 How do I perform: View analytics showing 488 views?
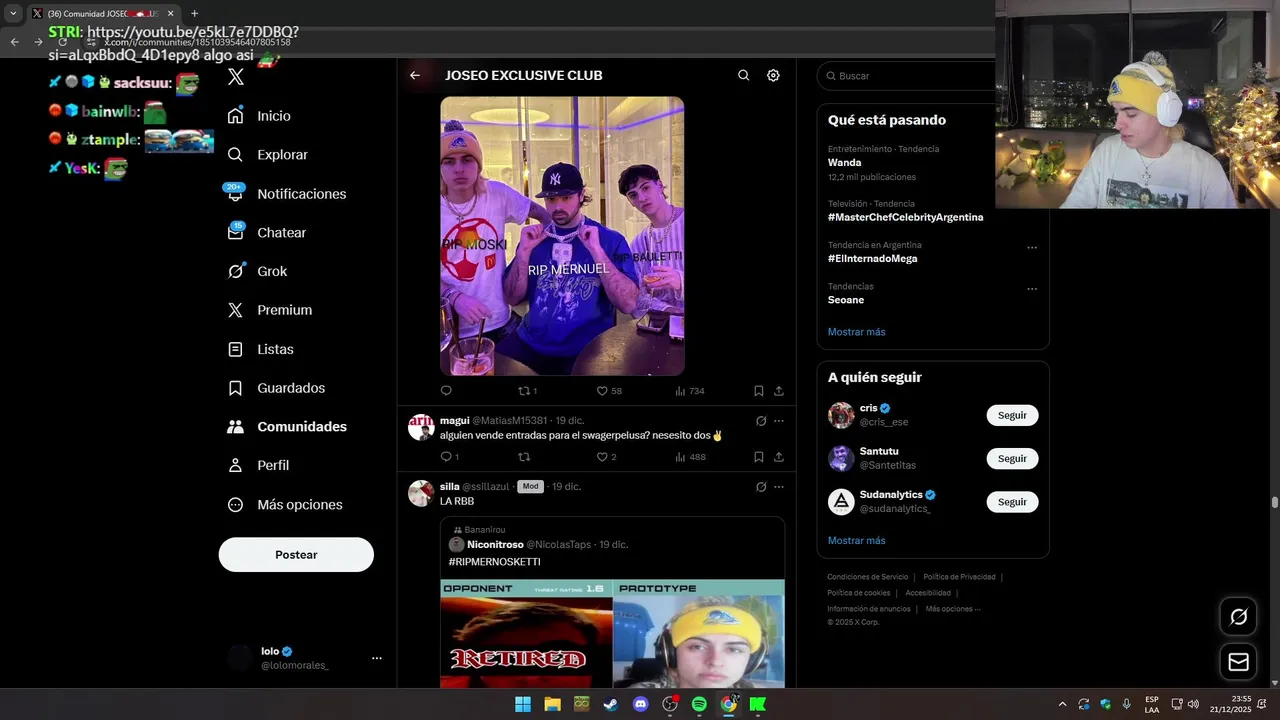coord(689,457)
